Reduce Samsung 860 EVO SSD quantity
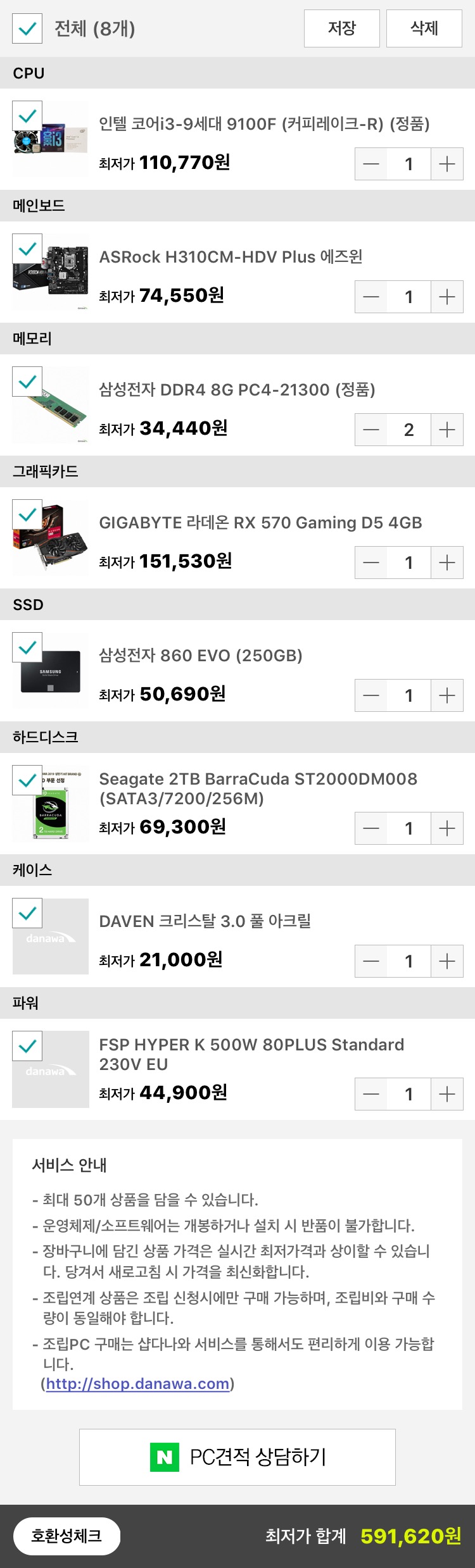The width and height of the screenshot is (475, 1568). pyautogui.click(x=371, y=695)
